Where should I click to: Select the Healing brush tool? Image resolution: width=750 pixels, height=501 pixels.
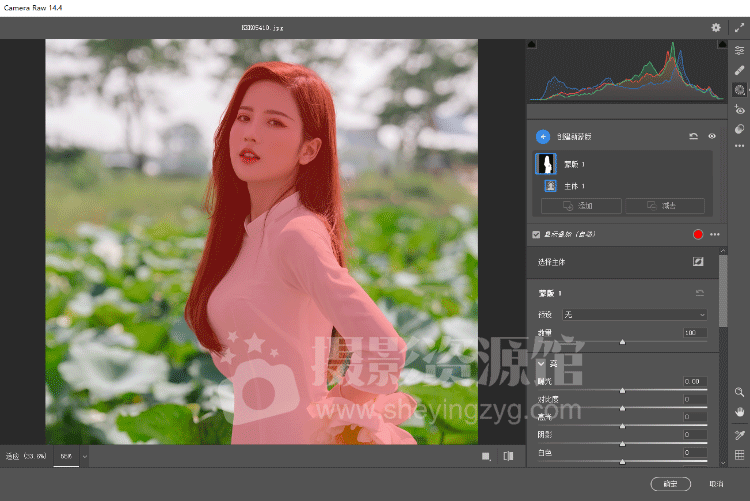click(739, 70)
